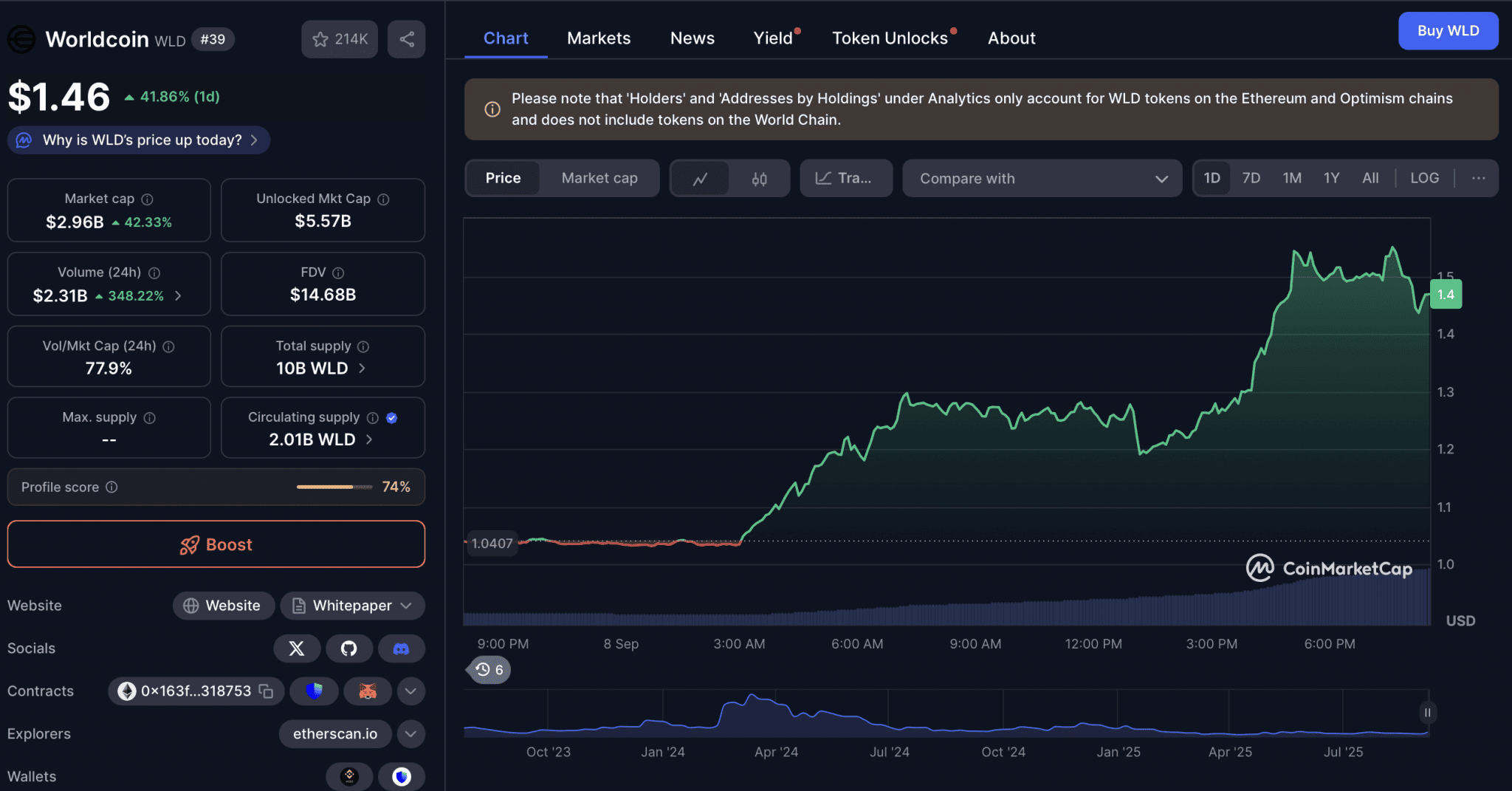1512x791 pixels.
Task: Expand more explorers beside etherscan.io
Action: [410, 734]
